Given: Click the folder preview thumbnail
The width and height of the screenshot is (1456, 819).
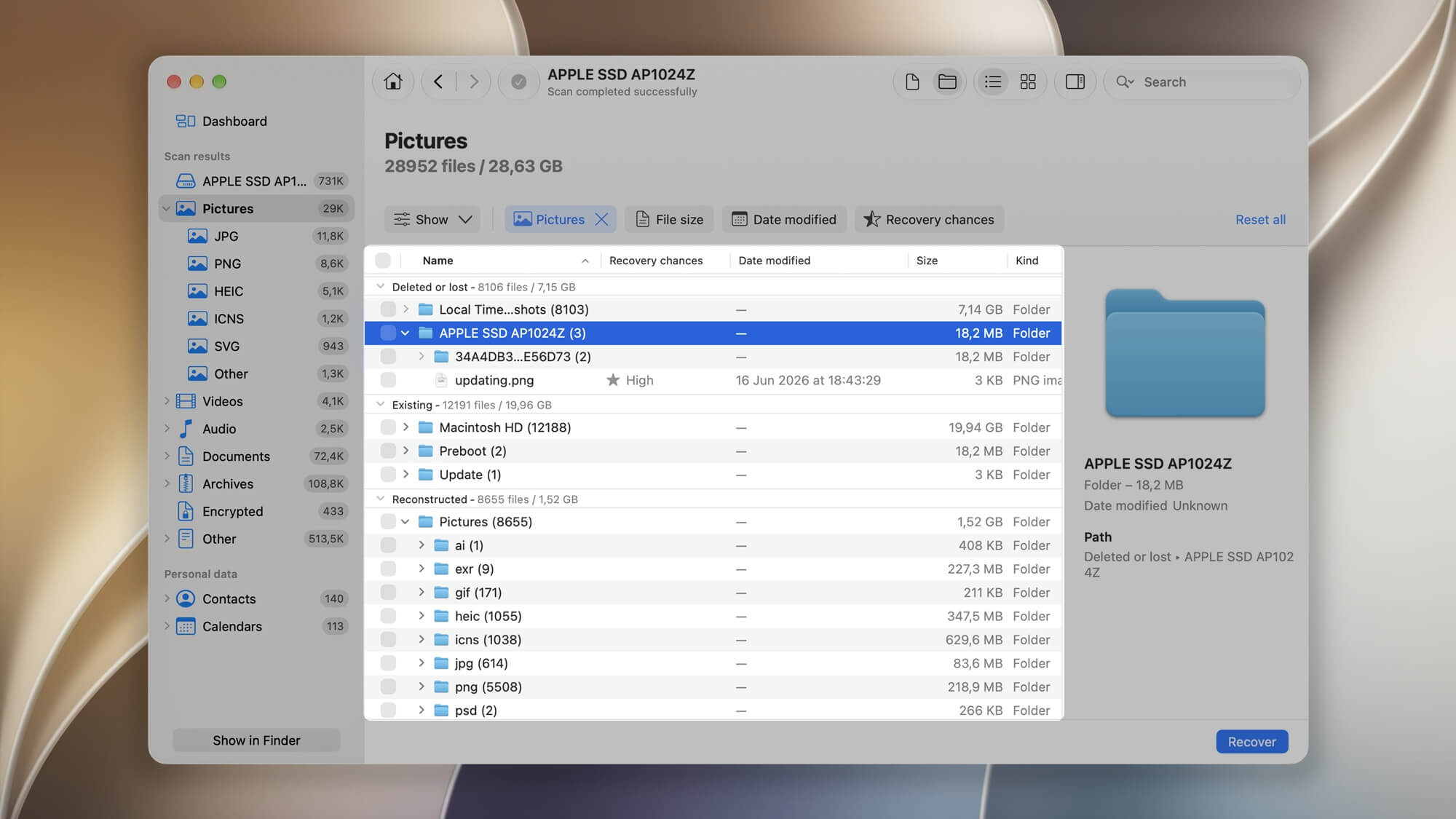Looking at the screenshot, I should (x=1184, y=353).
